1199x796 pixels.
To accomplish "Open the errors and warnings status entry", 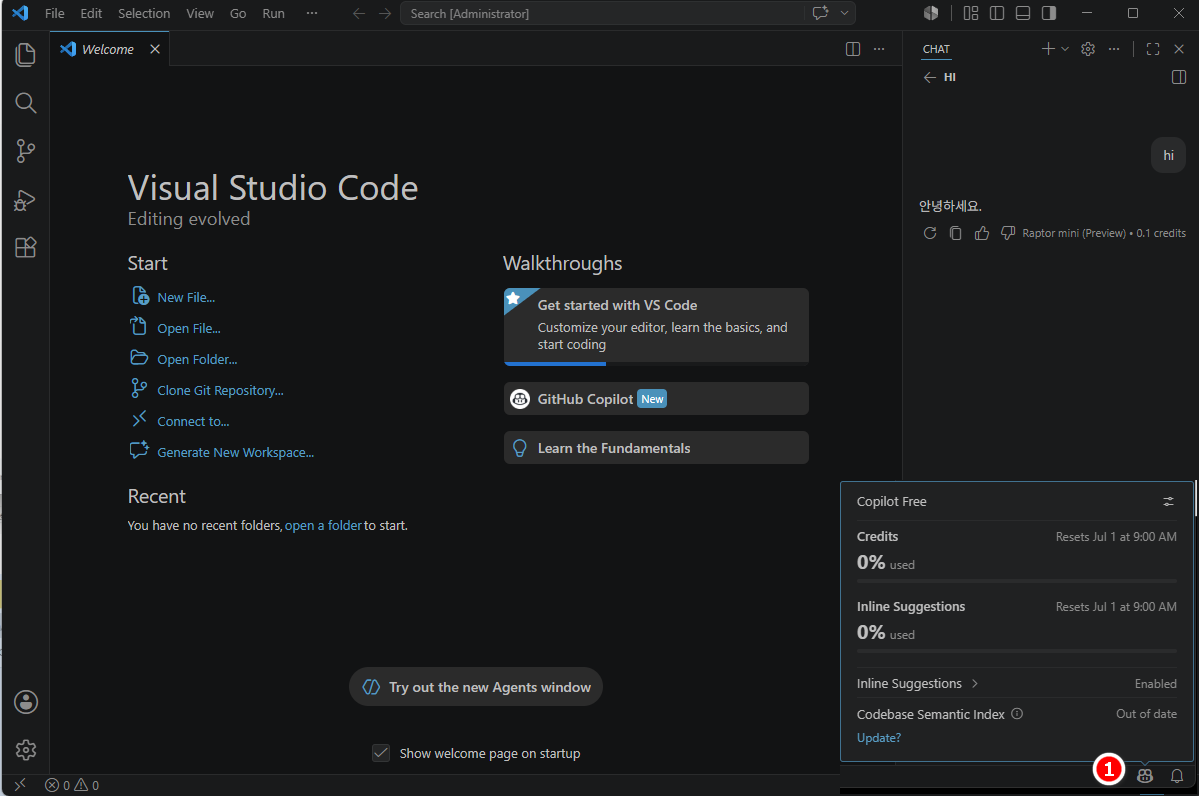I will 72,785.
